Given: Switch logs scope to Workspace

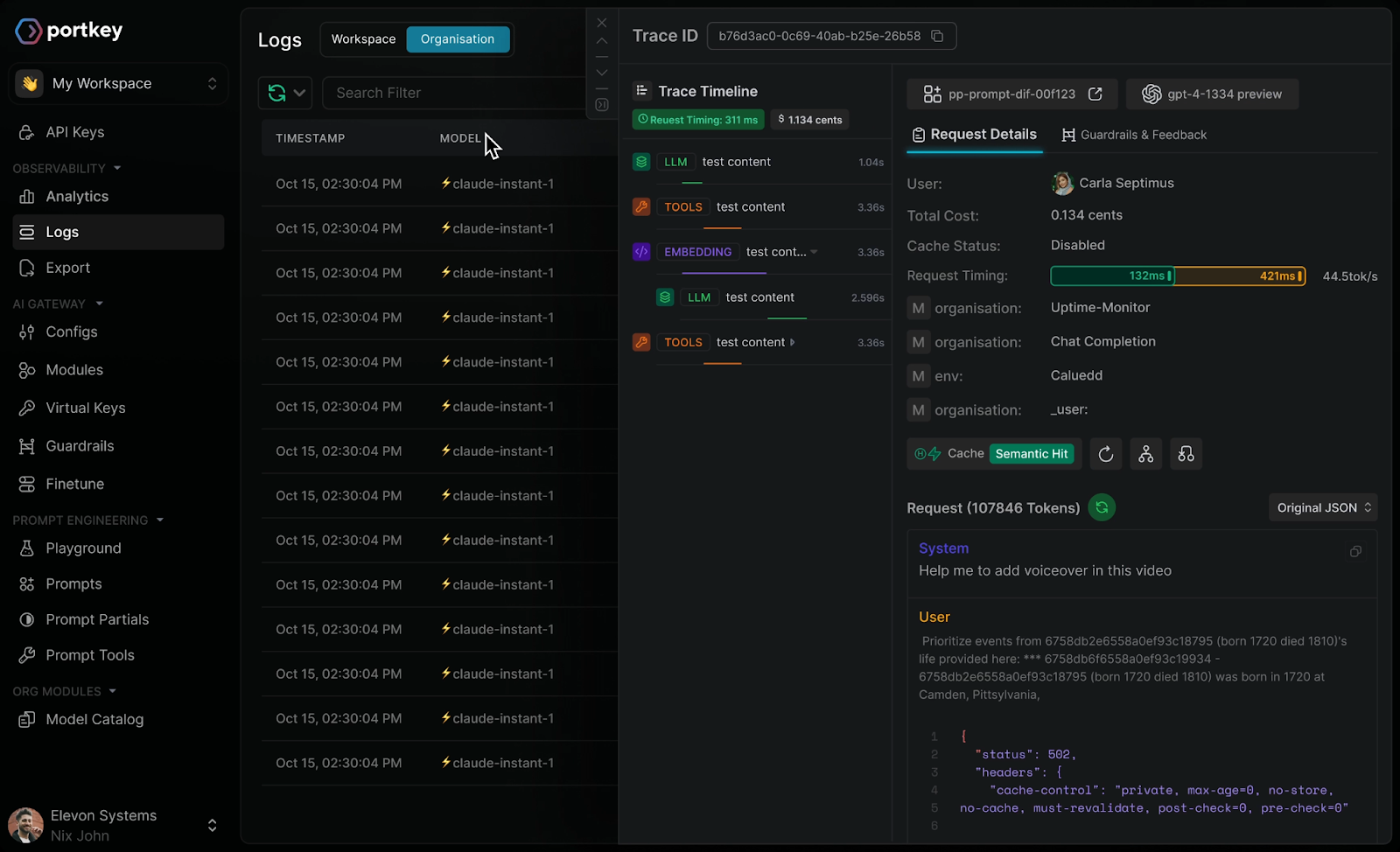Looking at the screenshot, I should [x=363, y=39].
